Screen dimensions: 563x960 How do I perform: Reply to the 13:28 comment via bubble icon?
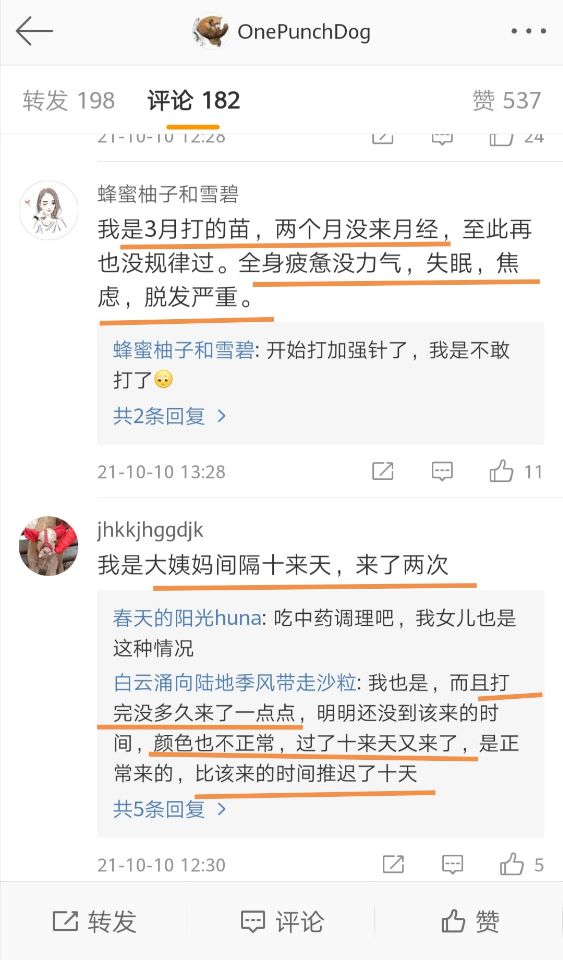coord(442,471)
